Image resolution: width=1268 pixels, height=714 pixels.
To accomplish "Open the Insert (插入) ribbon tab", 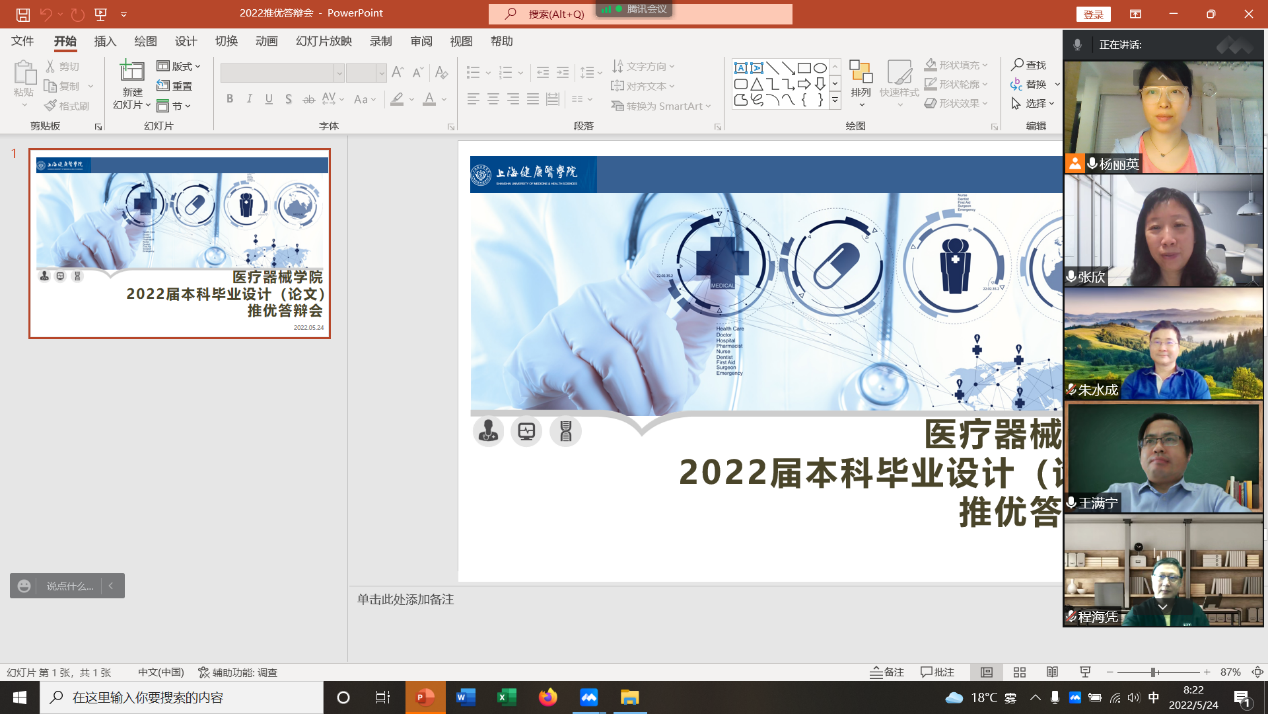I will (x=105, y=41).
